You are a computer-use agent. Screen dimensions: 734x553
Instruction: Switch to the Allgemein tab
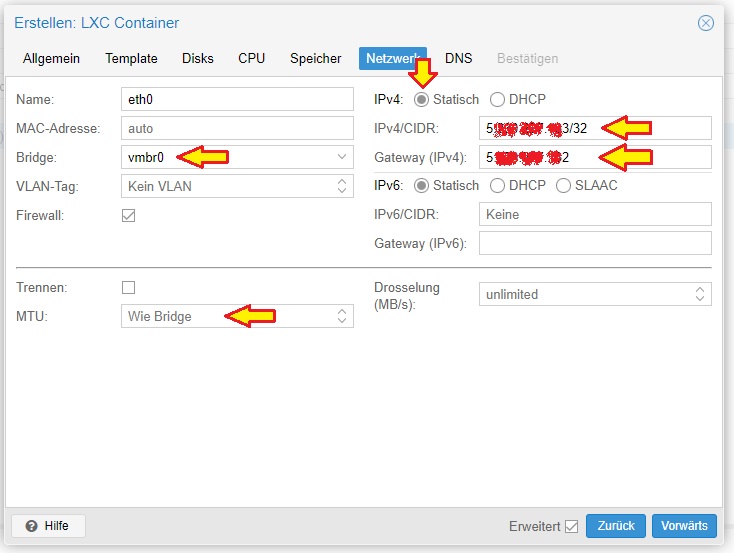51,59
